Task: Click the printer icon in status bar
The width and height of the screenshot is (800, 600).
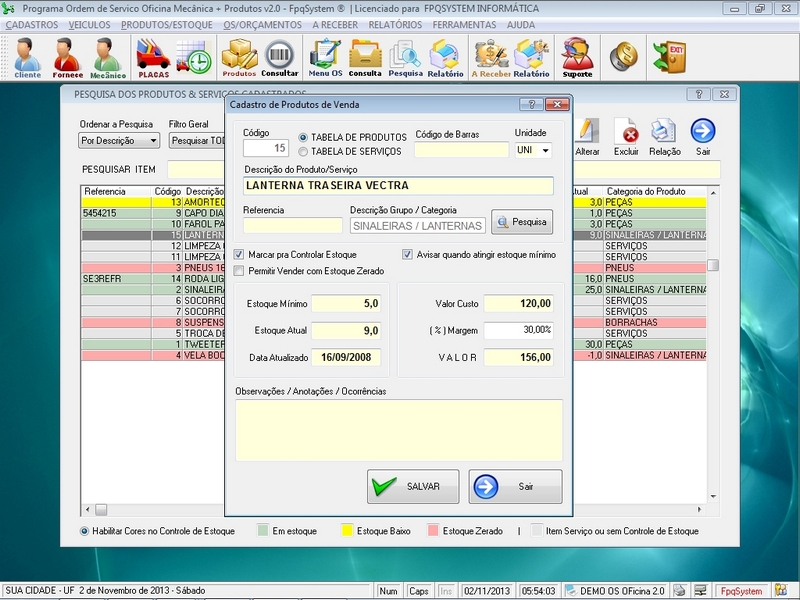Action: pyautogui.click(x=679, y=590)
